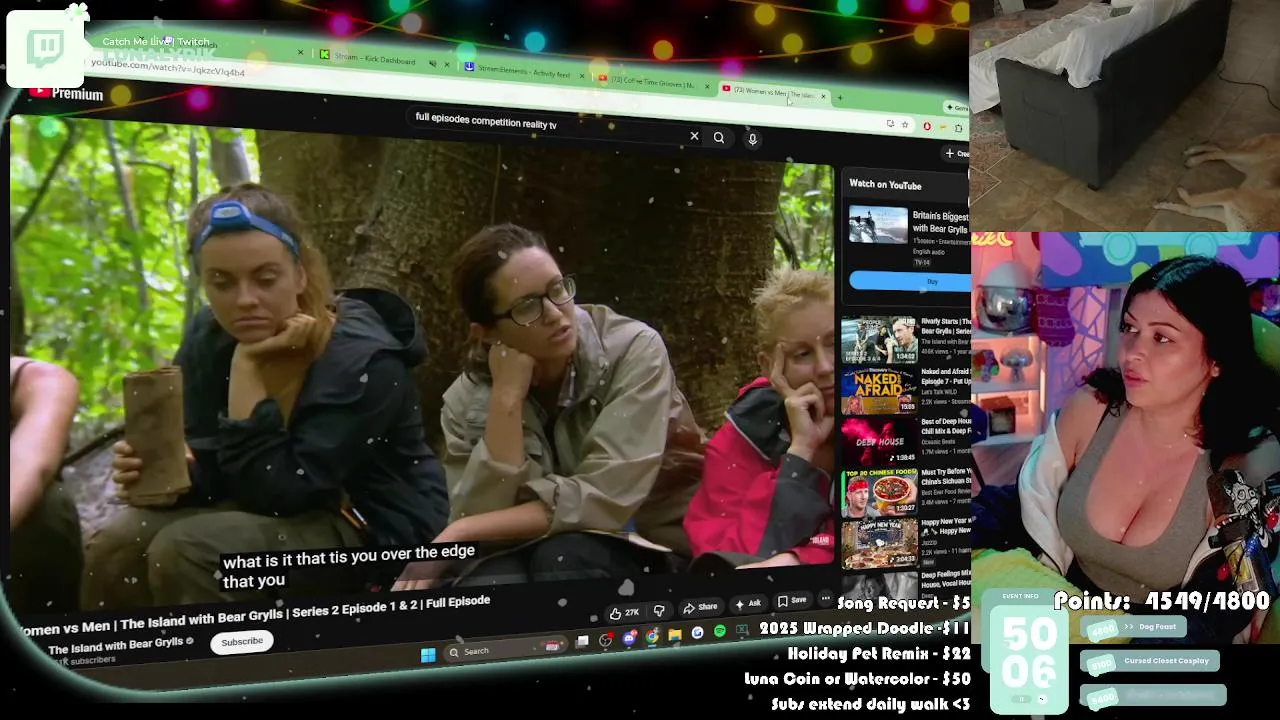Click the YouTube search magnifier button
Image resolution: width=1280 pixels, height=720 pixels.
point(718,138)
